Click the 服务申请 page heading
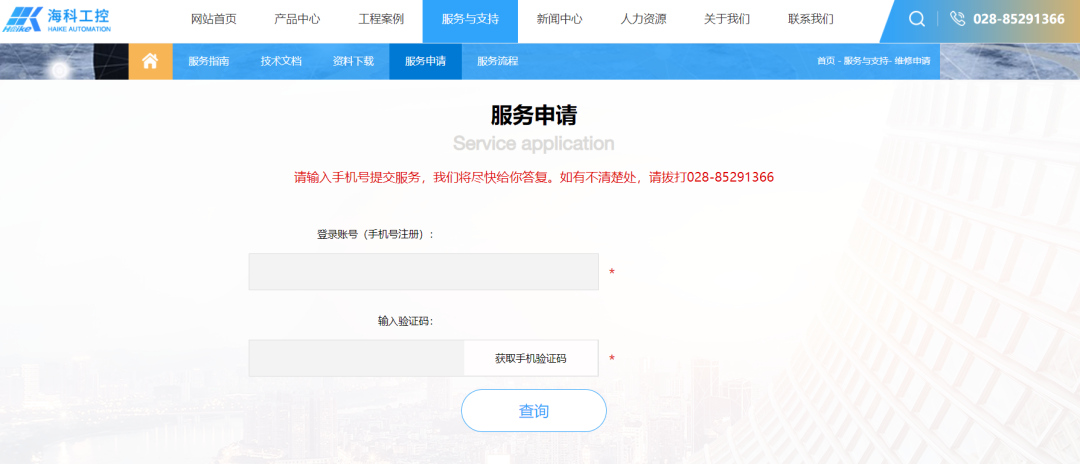The width and height of the screenshot is (1080, 464). [x=534, y=116]
